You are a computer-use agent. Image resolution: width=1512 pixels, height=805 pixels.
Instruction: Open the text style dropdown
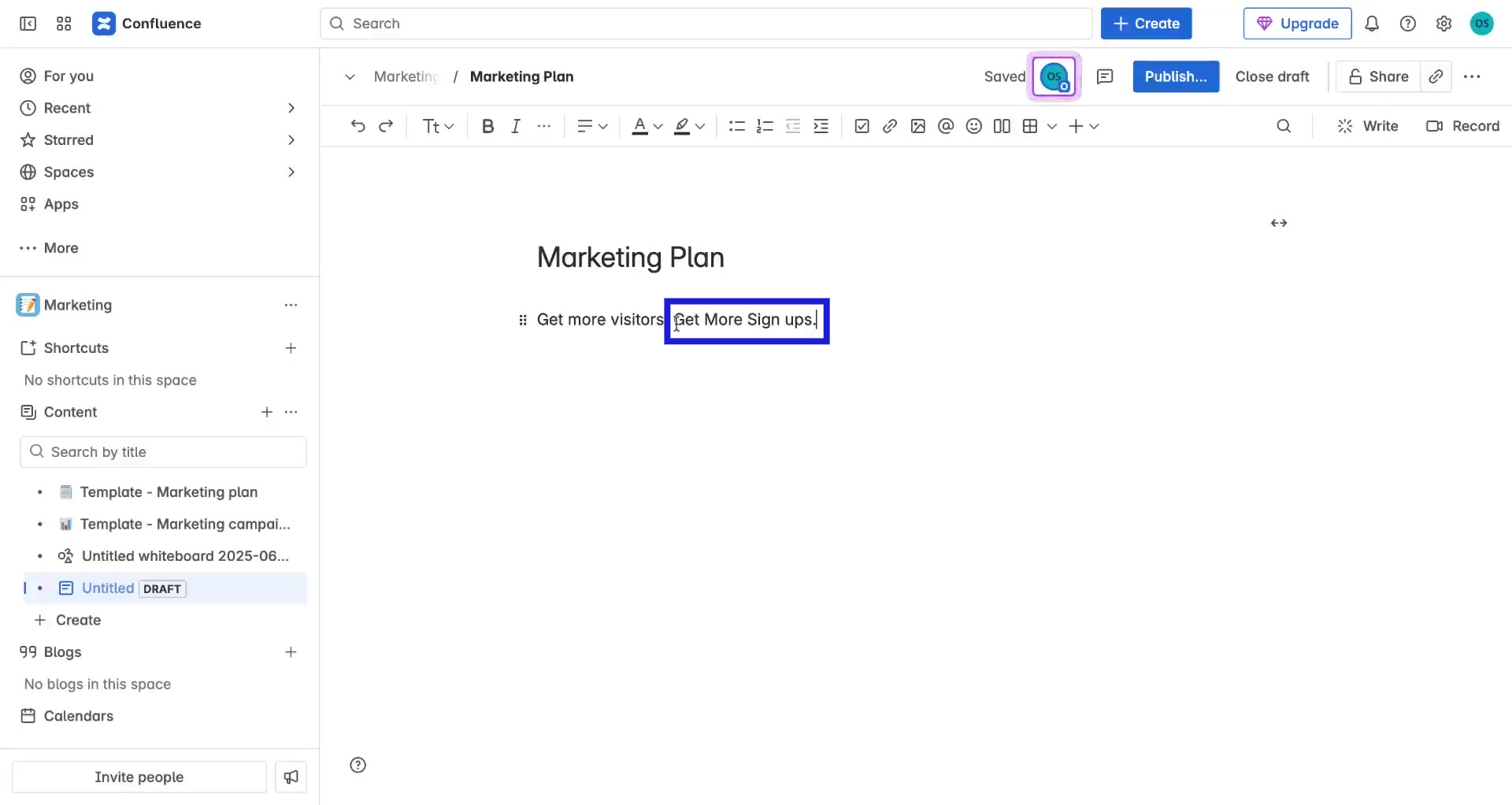pos(438,126)
